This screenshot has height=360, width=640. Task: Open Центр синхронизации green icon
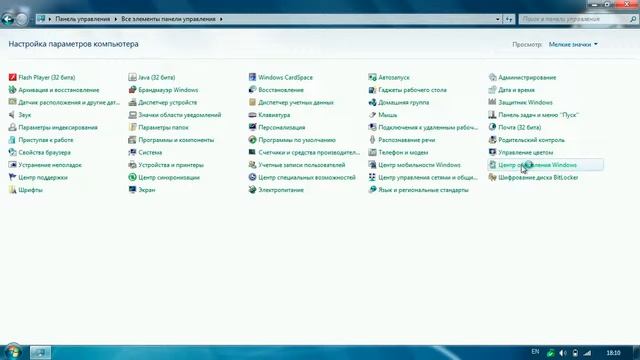click(x=132, y=177)
